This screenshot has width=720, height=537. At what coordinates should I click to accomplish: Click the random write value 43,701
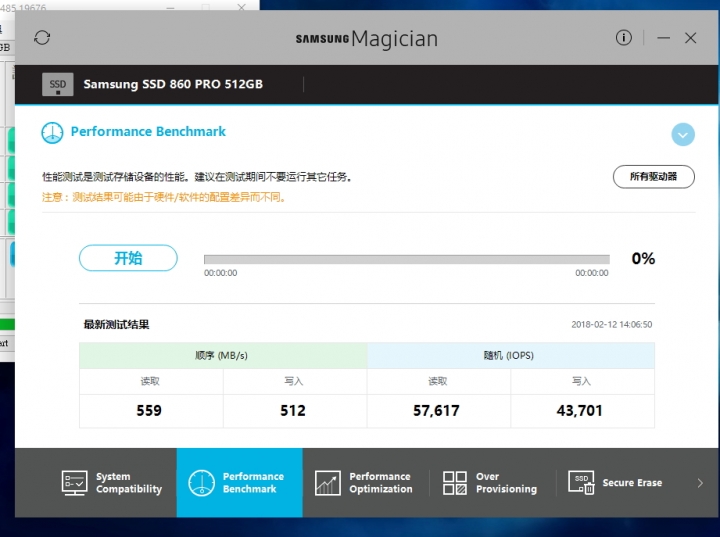click(x=579, y=410)
